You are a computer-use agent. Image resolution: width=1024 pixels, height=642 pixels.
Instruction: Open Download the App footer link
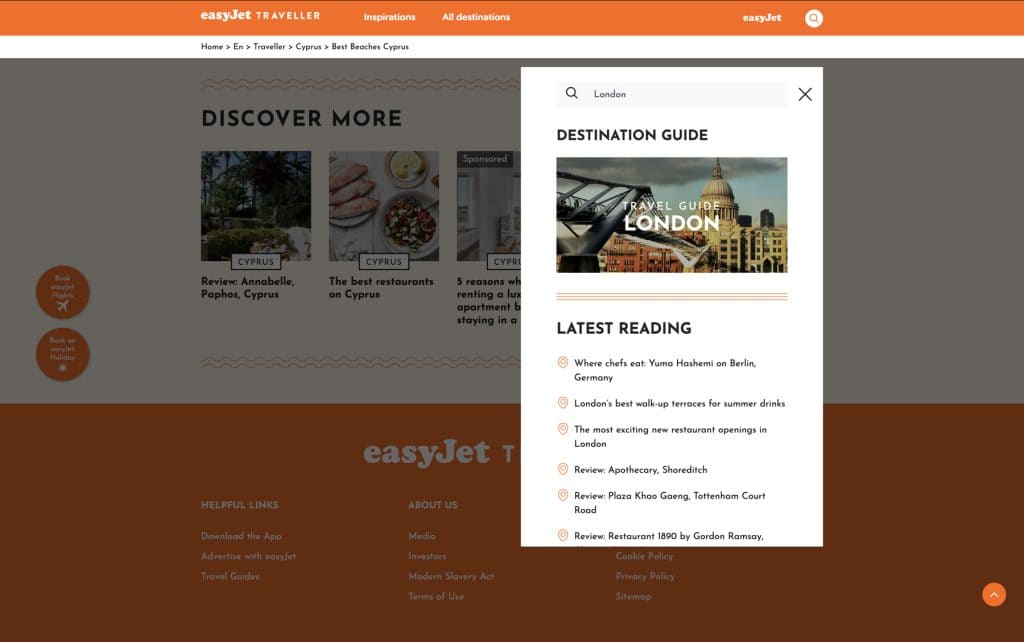pyautogui.click(x=241, y=536)
